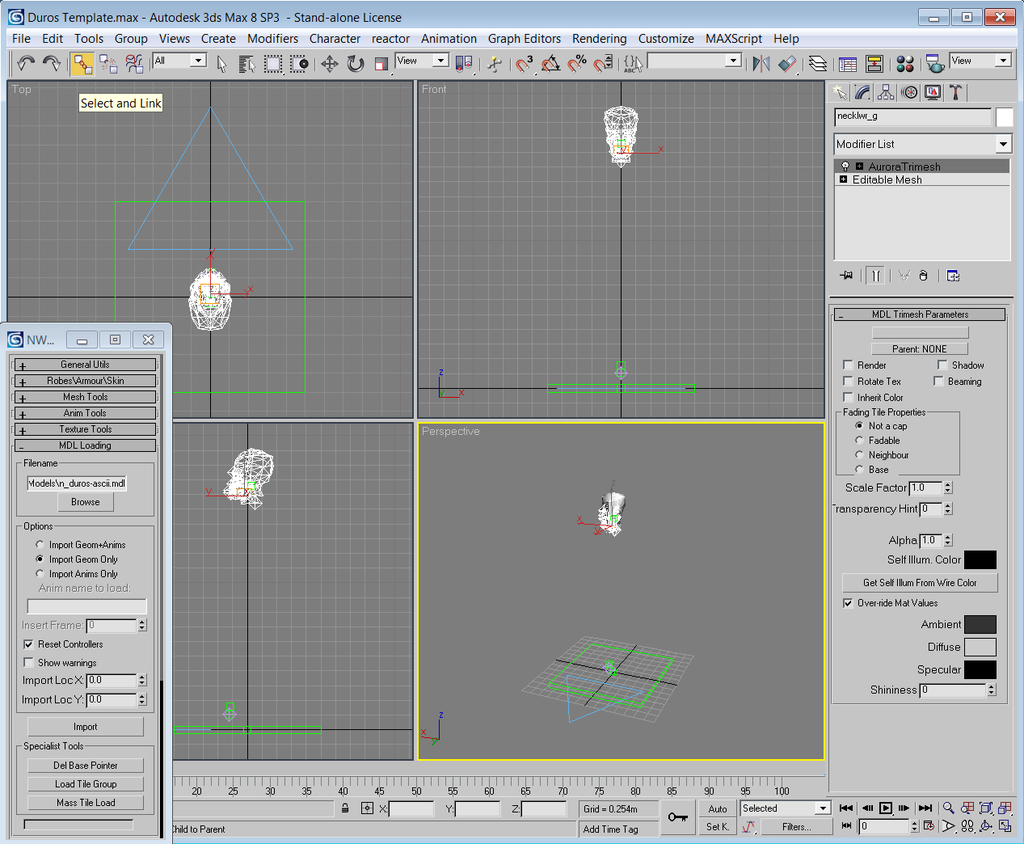Open the Material Editor icon

(x=904, y=63)
